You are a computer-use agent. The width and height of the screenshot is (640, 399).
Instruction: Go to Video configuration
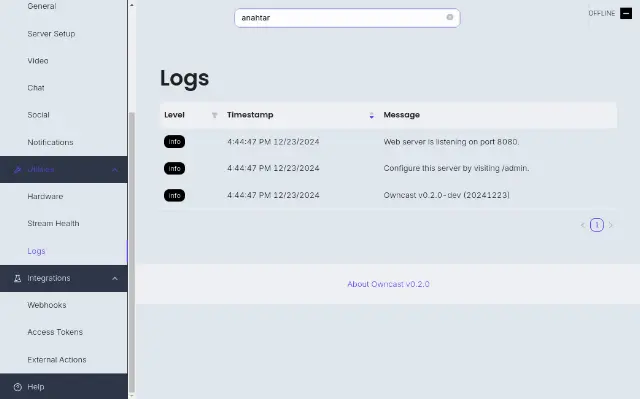coord(38,61)
